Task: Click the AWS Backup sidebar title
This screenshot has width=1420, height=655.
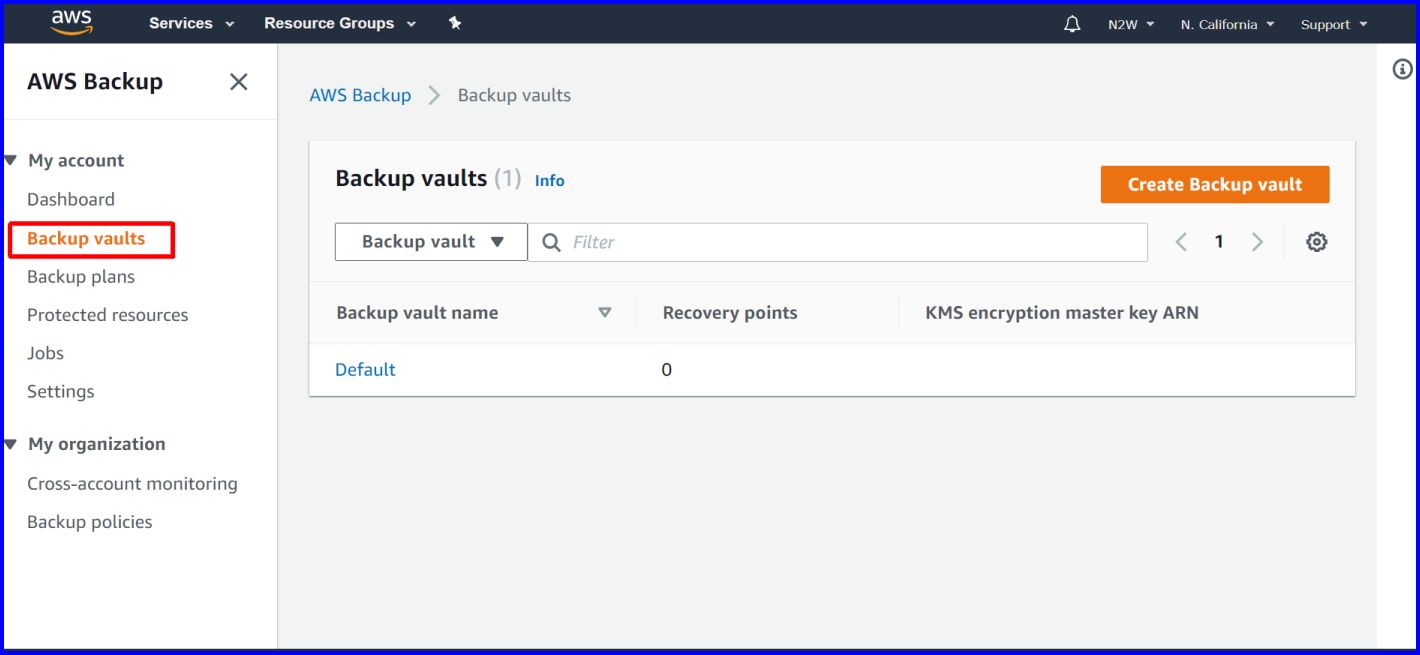Action: point(95,82)
